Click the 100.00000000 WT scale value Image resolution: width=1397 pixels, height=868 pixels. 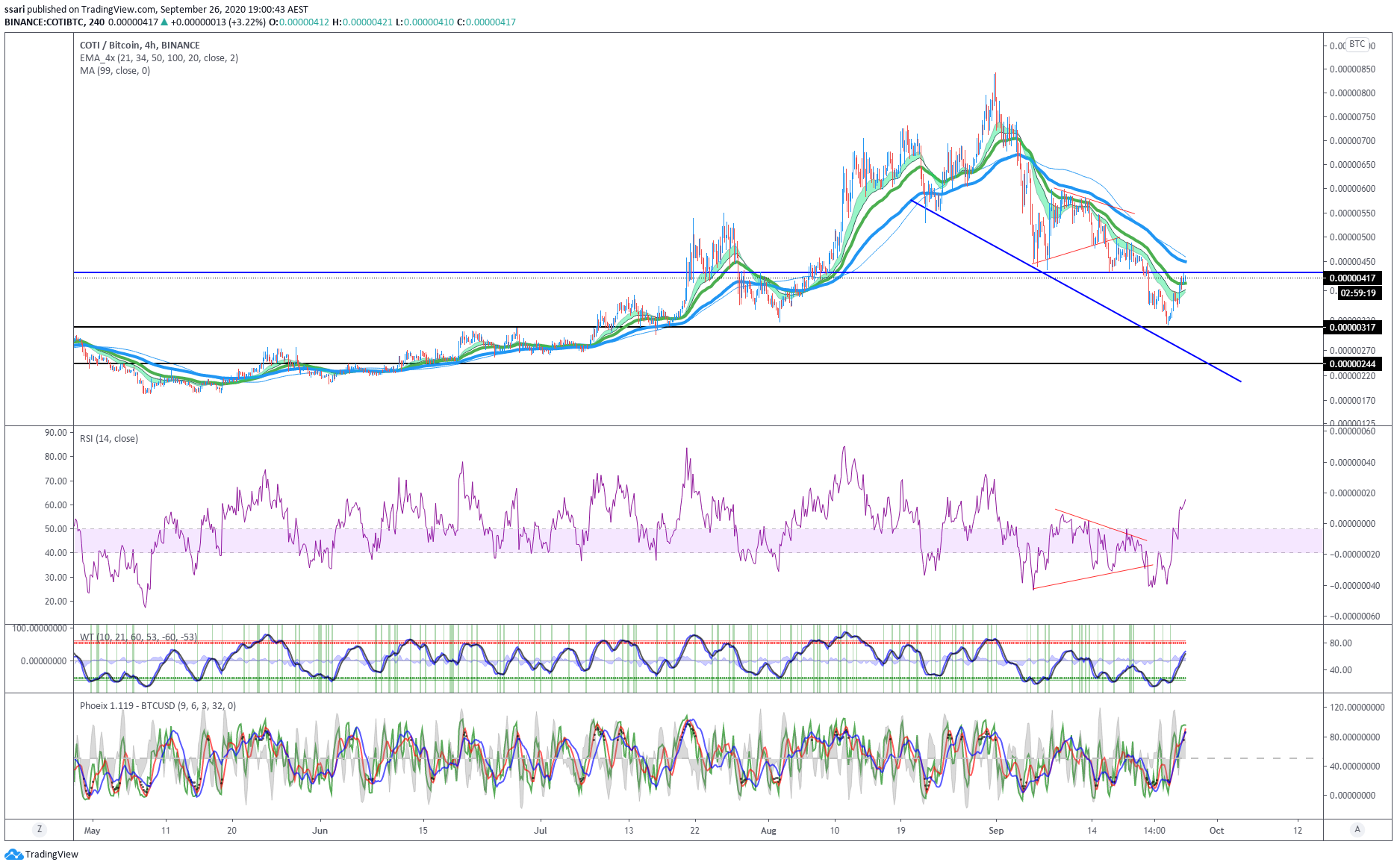point(40,628)
